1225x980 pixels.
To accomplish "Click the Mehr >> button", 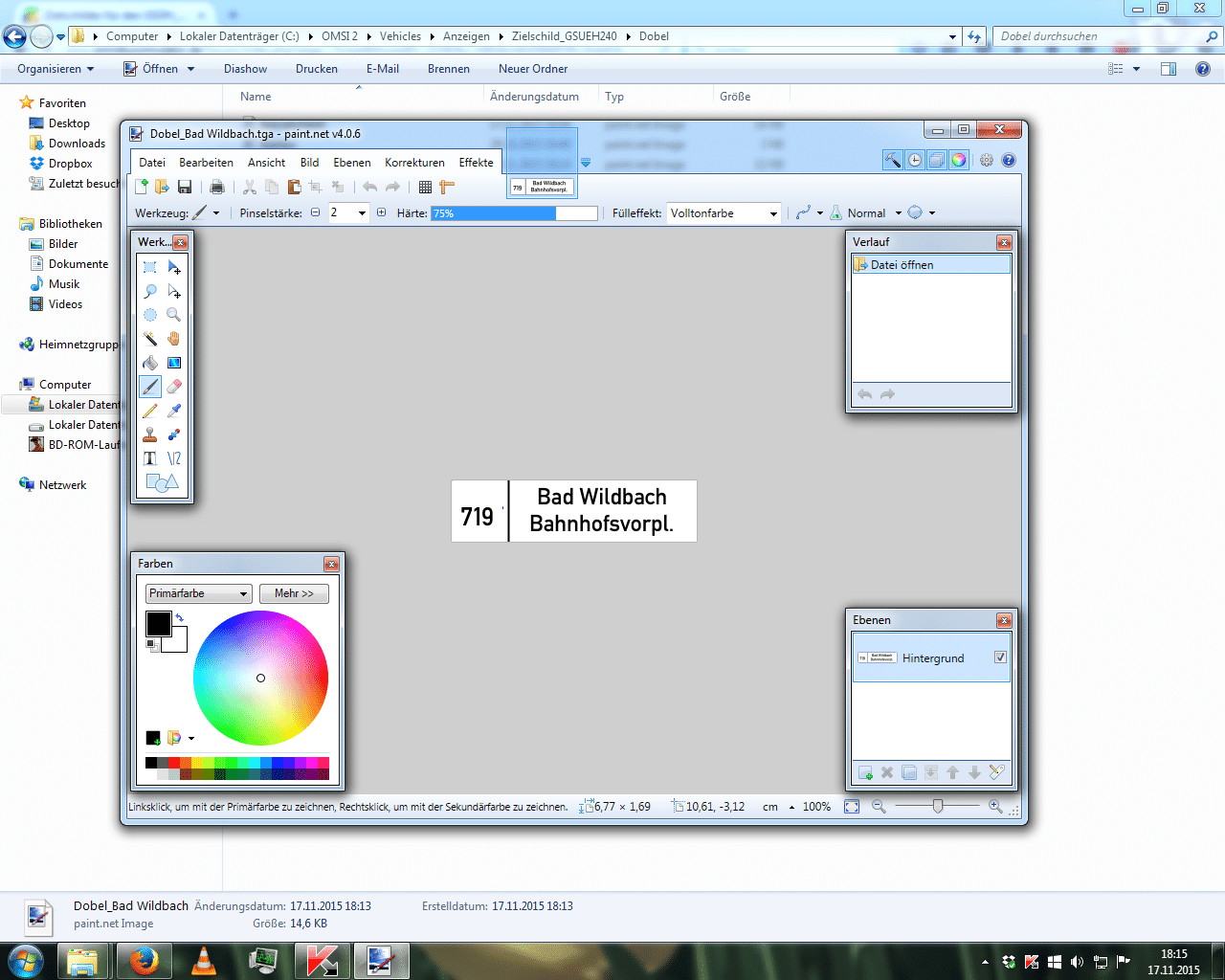I will 294,593.
